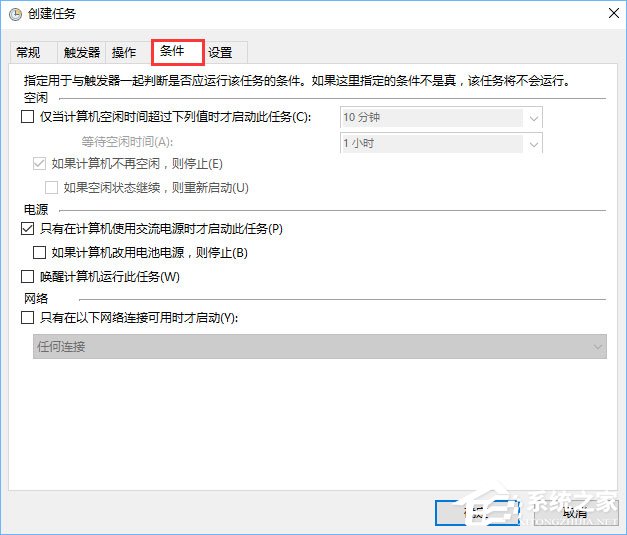Toggle 如果计算机不再空闲，则停止 checkbox
The image size is (627, 535).
click(39, 164)
